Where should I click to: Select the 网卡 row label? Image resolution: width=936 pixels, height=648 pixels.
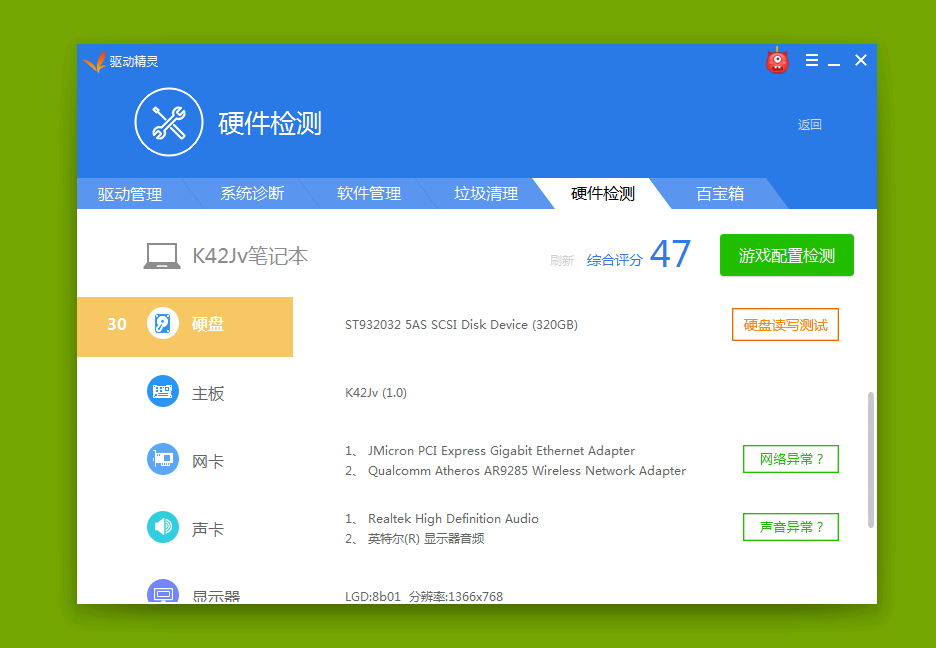tap(208, 461)
